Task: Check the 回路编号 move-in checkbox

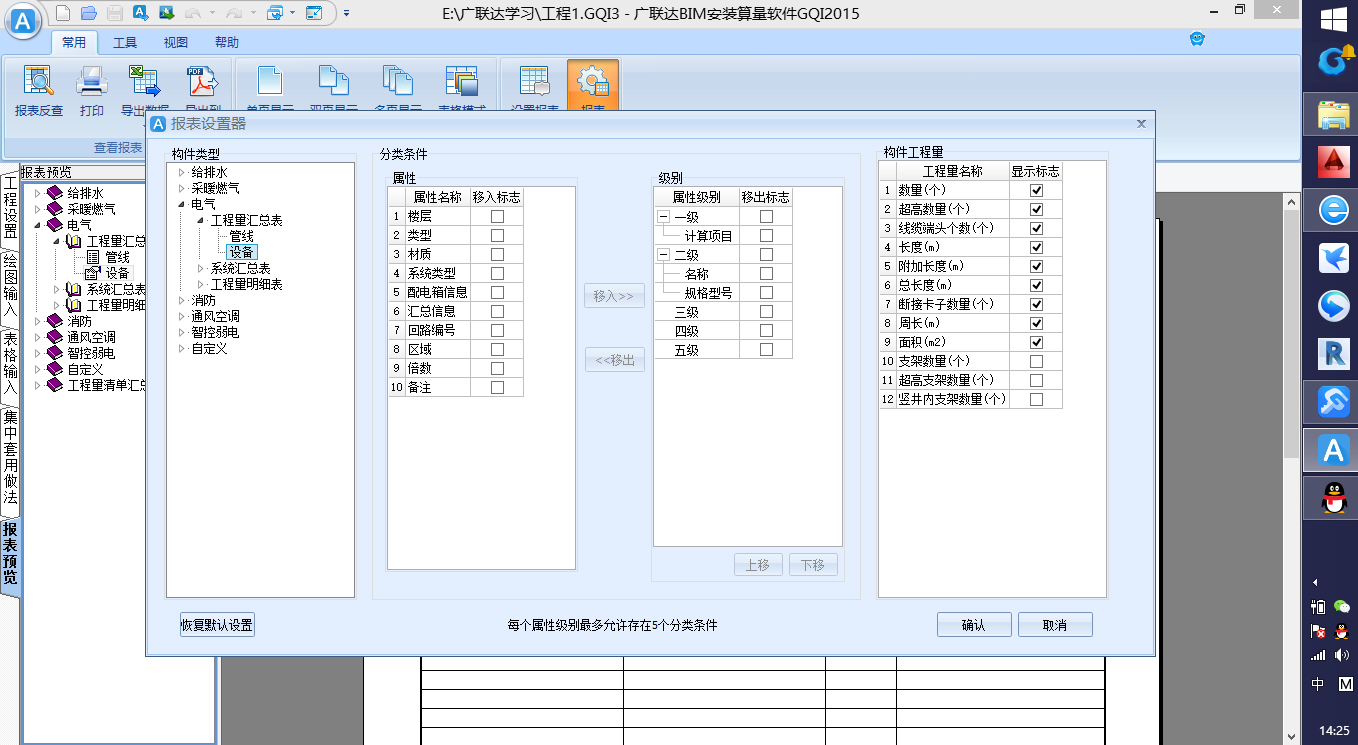Action: click(x=497, y=330)
